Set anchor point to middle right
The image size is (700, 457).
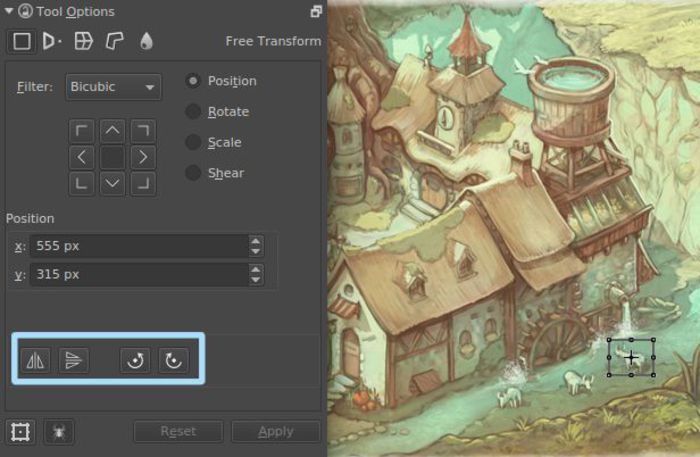pyautogui.click(x=143, y=157)
